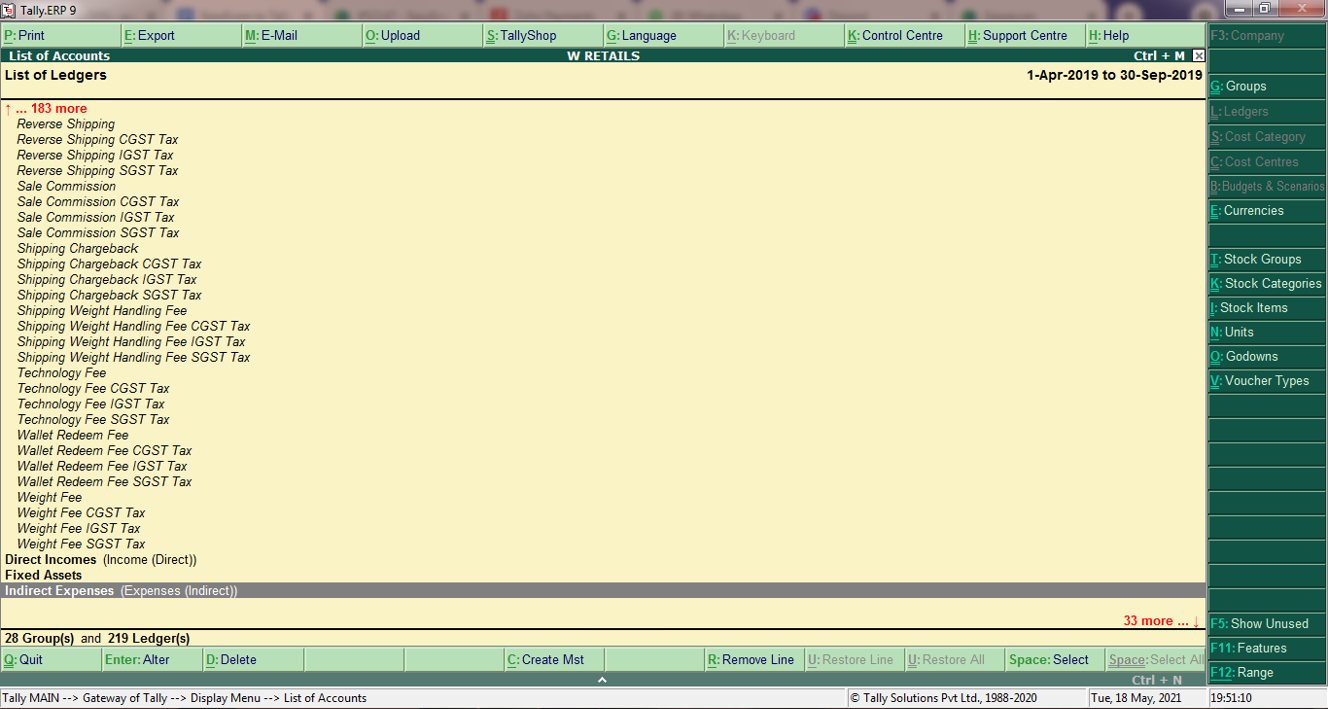Select Weight Fee CGST Tax ledger
1328x709 pixels.
point(81,513)
